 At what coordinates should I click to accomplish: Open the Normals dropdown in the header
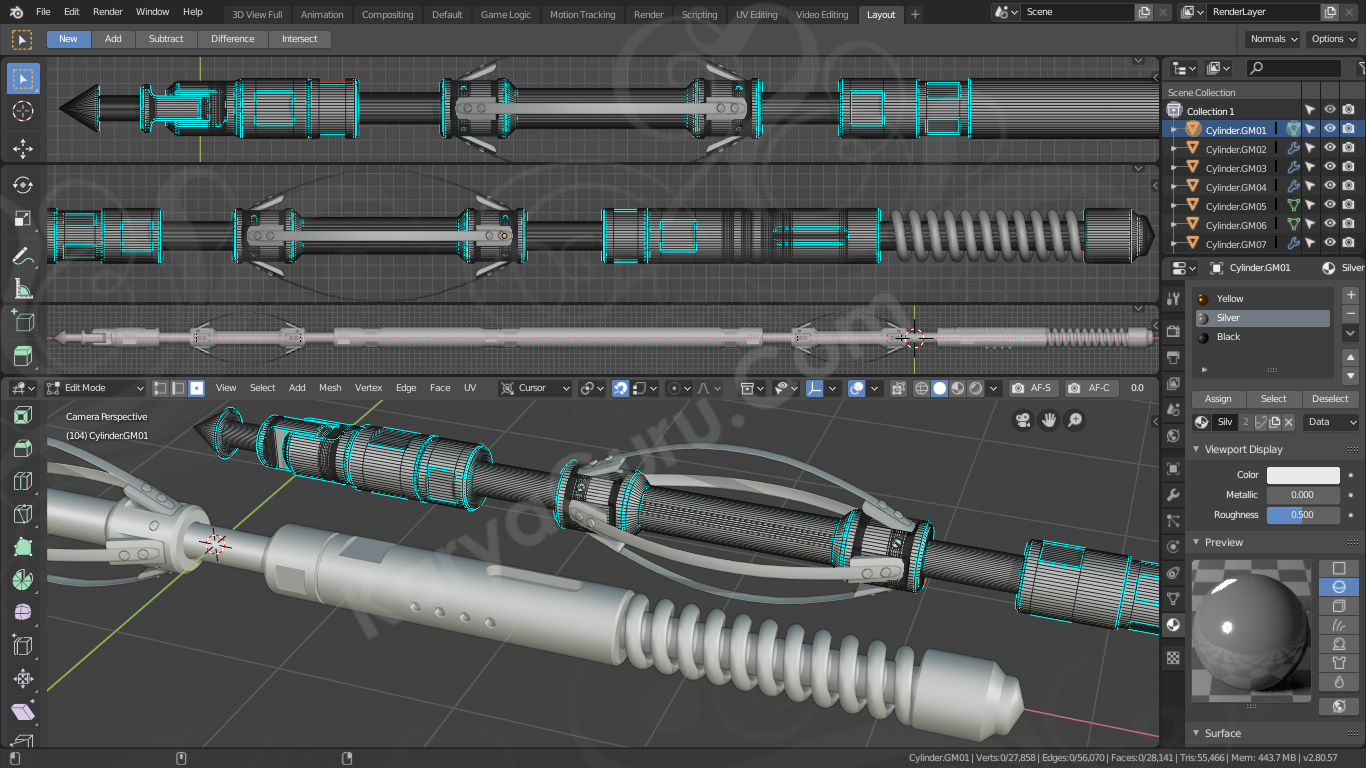coord(1273,39)
